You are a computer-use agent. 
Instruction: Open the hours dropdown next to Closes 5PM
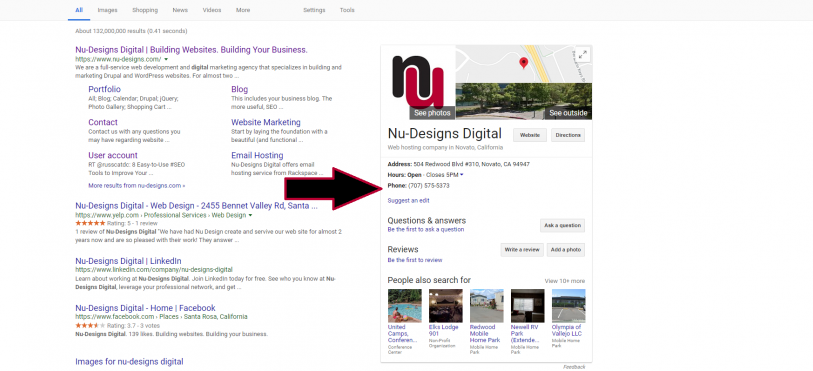(461, 175)
